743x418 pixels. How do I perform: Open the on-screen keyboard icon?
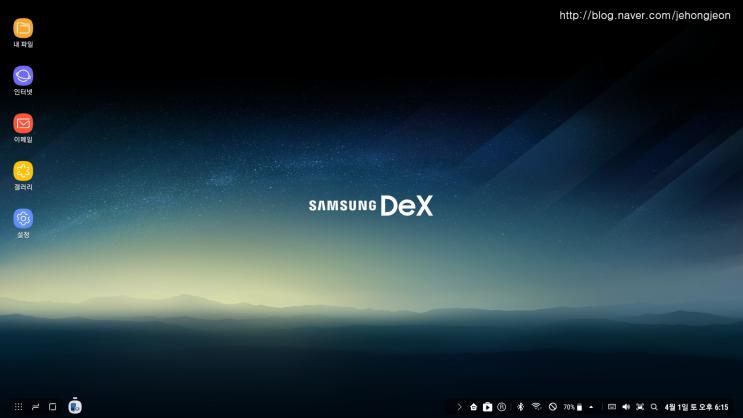point(612,407)
